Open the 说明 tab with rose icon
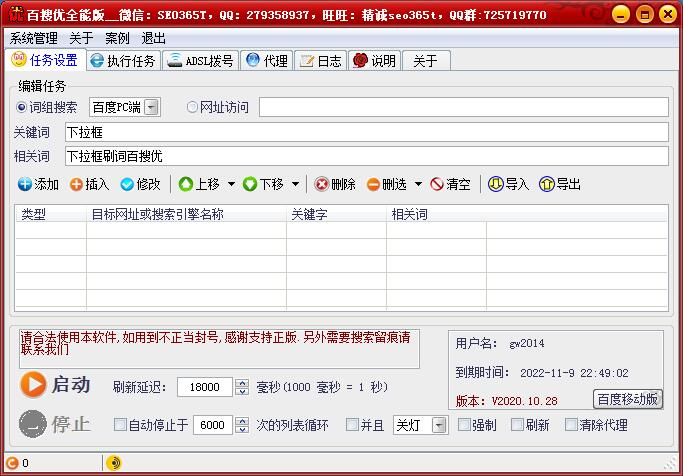Image resolution: width=683 pixels, height=476 pixels. (x=375, y=61)
